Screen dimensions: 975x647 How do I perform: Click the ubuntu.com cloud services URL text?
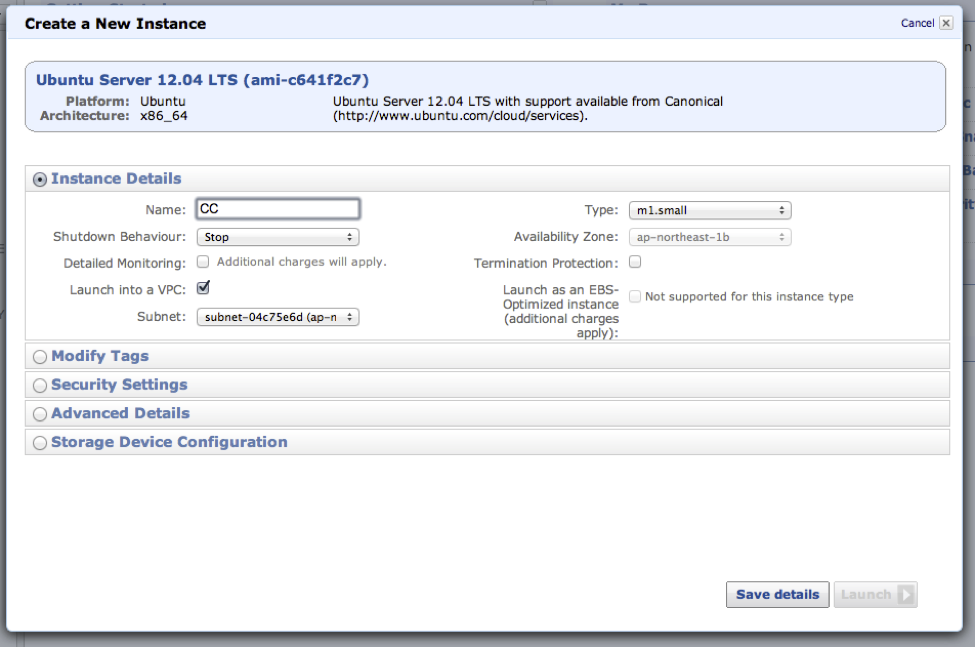click(460, 116)
